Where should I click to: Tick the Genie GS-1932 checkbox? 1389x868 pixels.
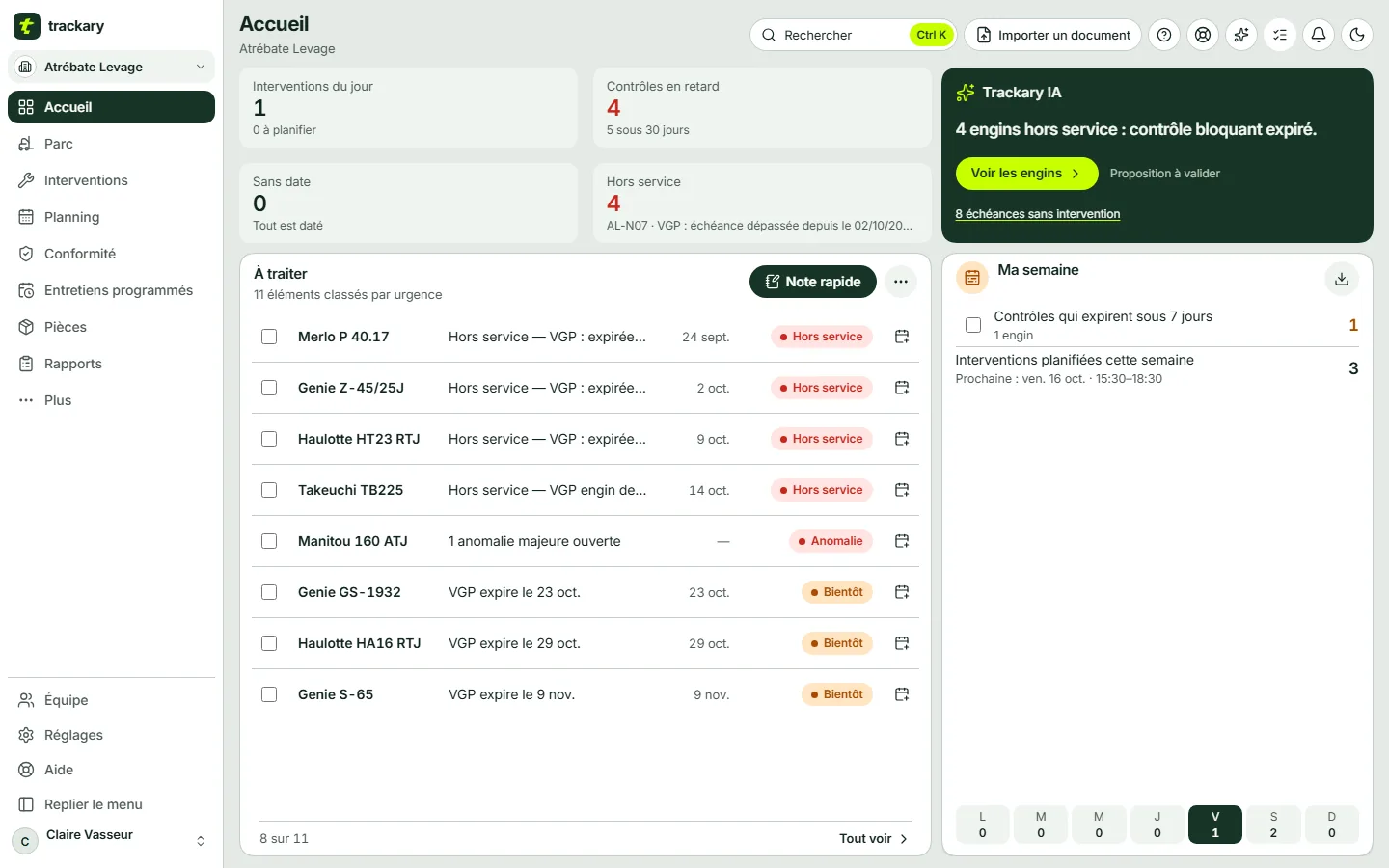tap(269, 592)
